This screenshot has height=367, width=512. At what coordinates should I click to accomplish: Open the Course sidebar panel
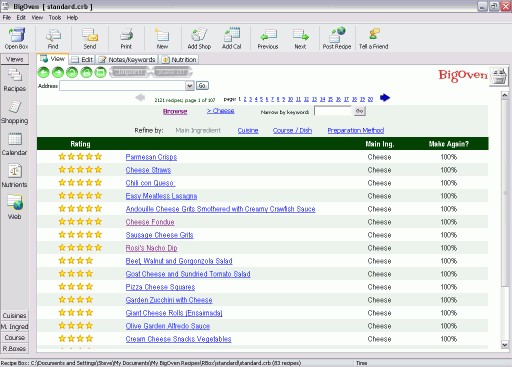tap(14, 338)
